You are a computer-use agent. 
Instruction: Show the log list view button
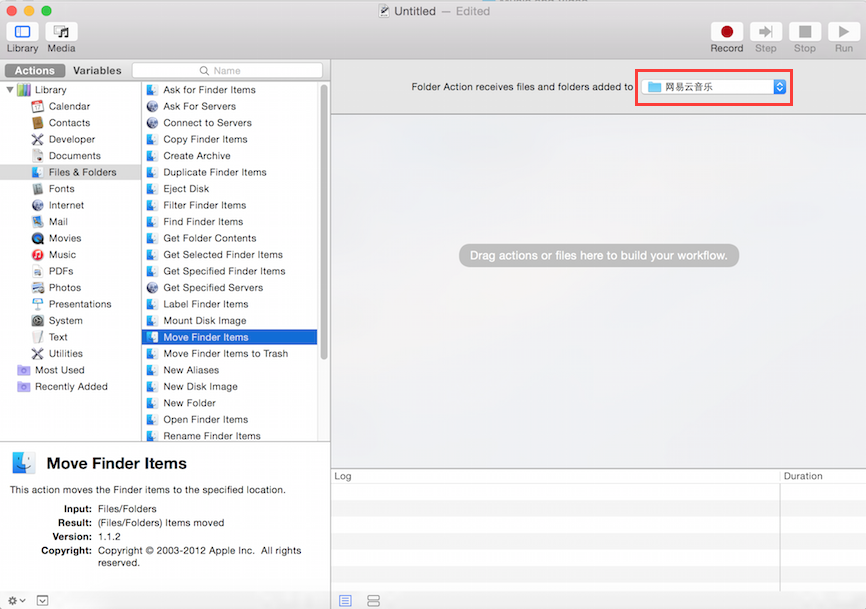pyautogui.click(x=346, y=600)
